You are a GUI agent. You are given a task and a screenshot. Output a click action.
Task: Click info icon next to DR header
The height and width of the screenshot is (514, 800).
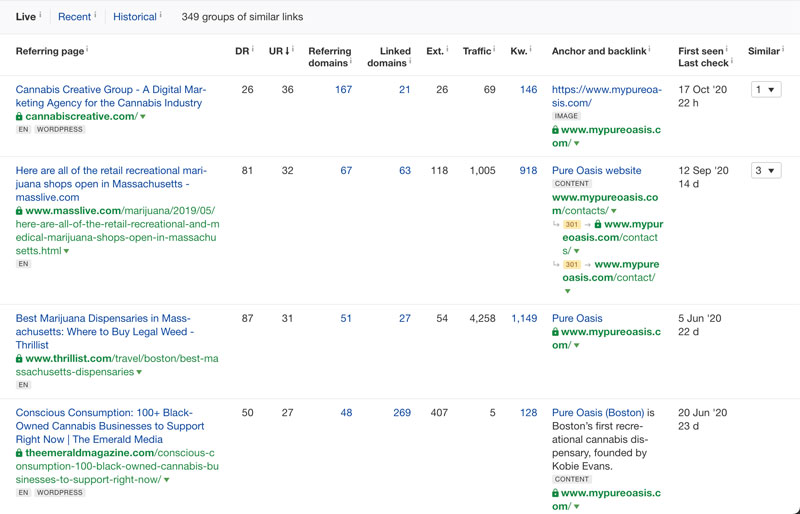[x=252, y=49]
